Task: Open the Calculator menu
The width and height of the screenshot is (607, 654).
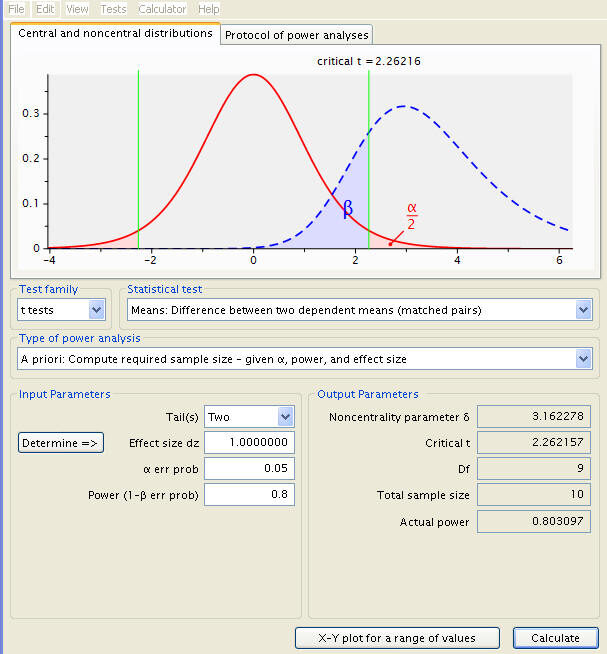Action: point(162,9)
